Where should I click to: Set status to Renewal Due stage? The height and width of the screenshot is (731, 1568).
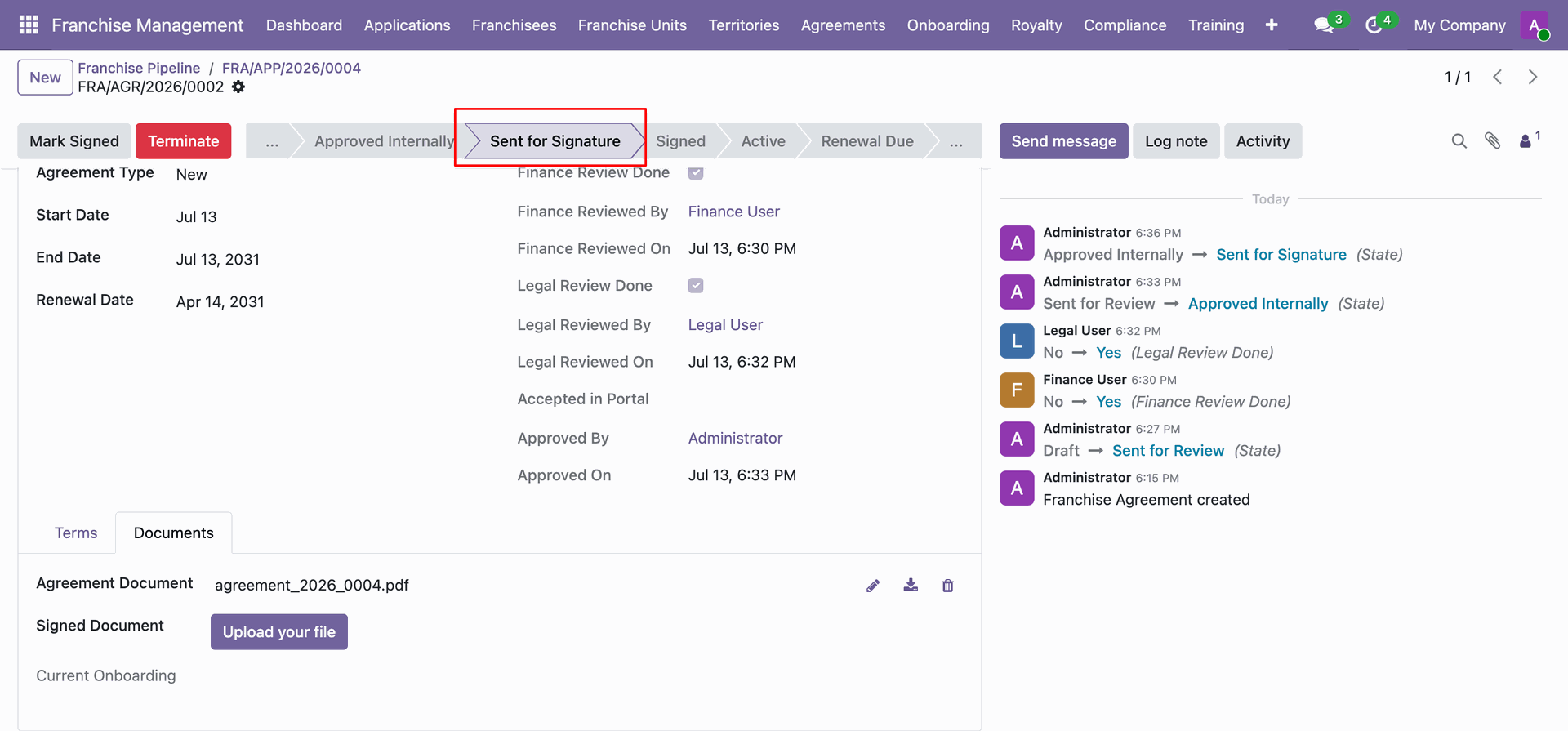click(x=867, y=141)
